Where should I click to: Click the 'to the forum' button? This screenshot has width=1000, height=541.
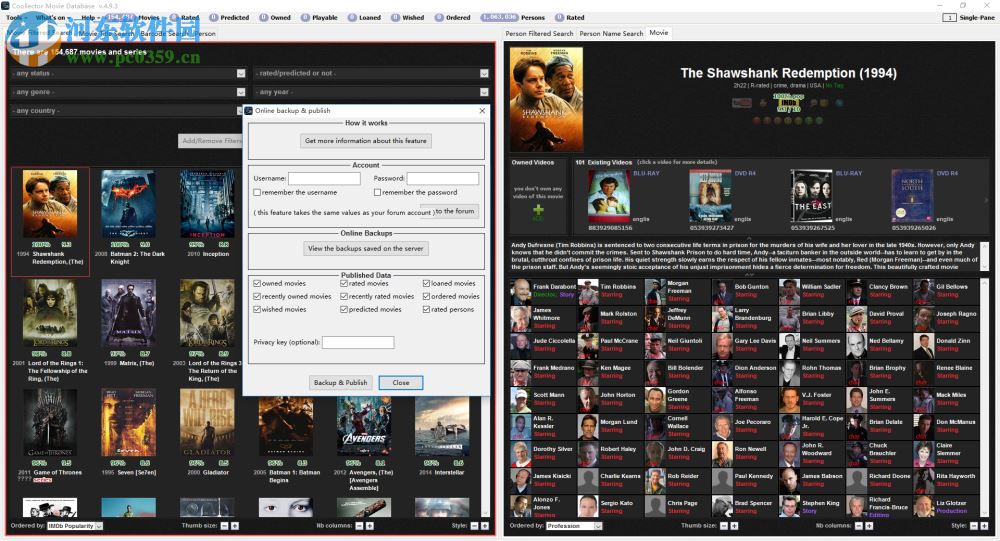click(455, 211)
